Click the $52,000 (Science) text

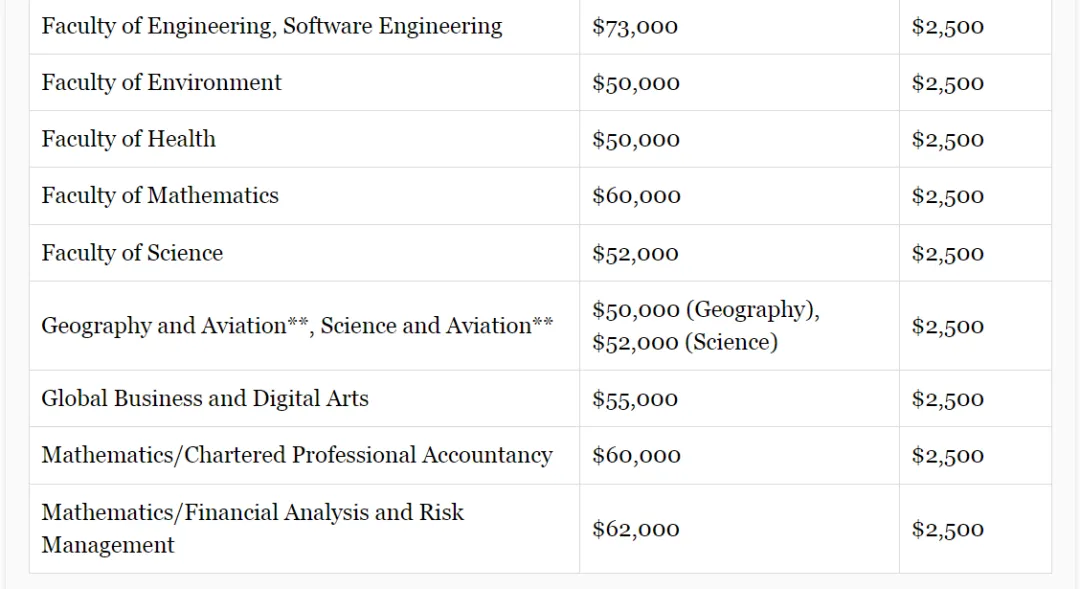[x=685, y=342]
